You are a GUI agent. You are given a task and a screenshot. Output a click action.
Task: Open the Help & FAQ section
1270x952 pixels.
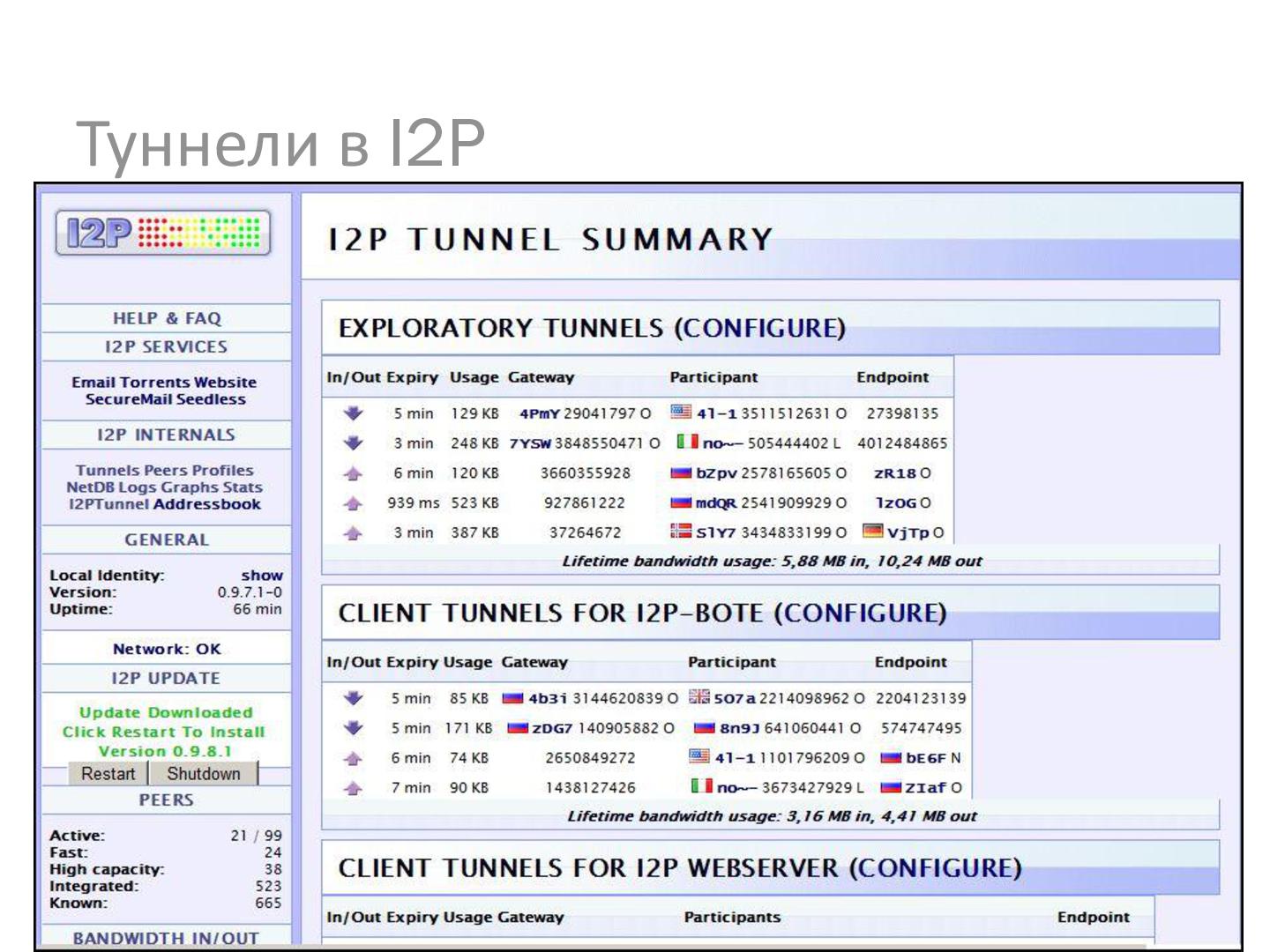click(167, 318)
